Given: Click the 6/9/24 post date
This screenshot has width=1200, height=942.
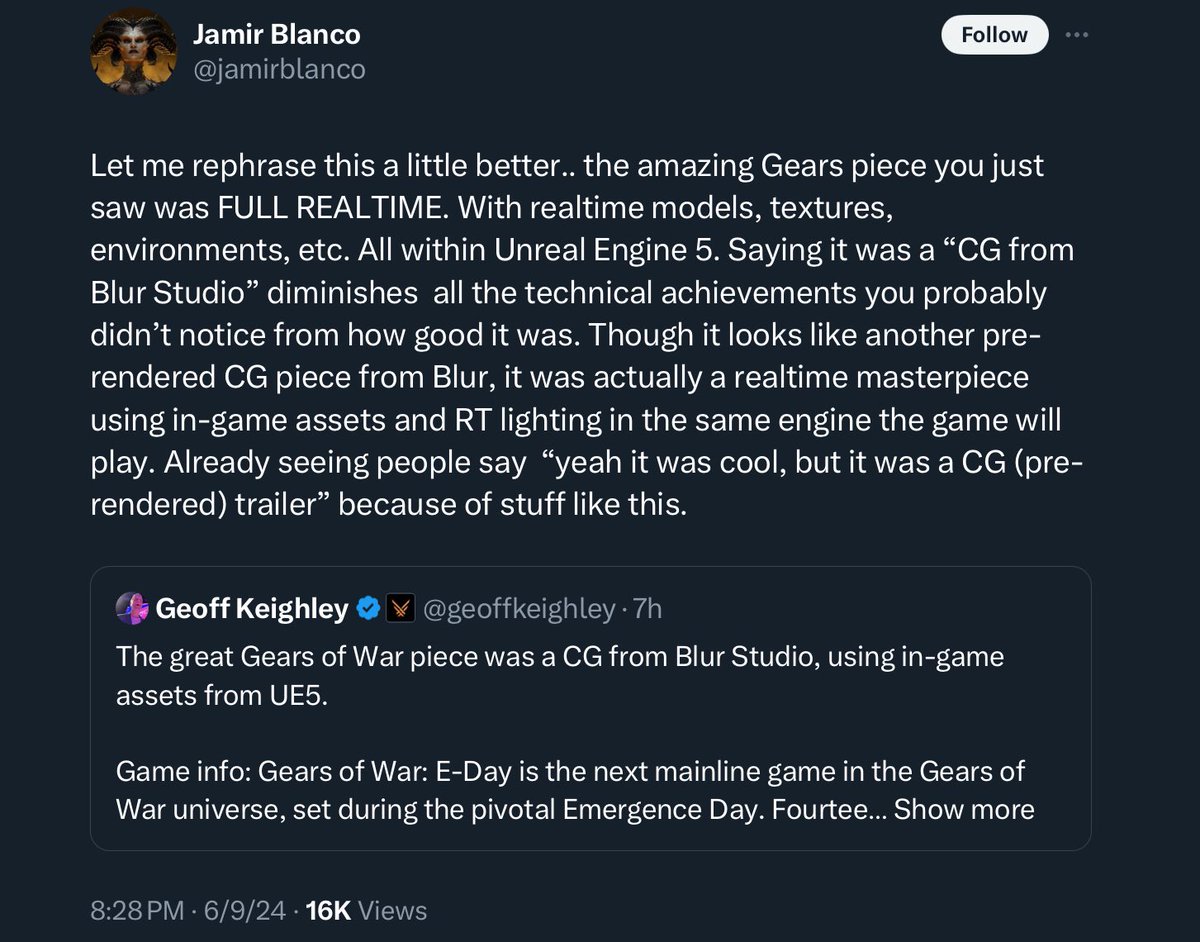Looking at the screenshot, I should (x=247, y=911).
